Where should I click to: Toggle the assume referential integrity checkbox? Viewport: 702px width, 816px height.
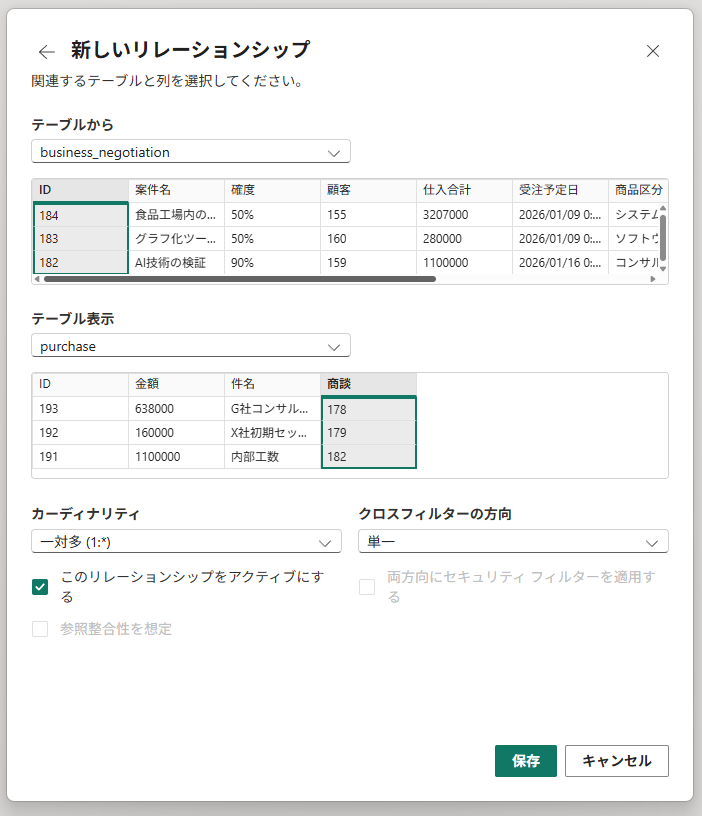(40, 629)
